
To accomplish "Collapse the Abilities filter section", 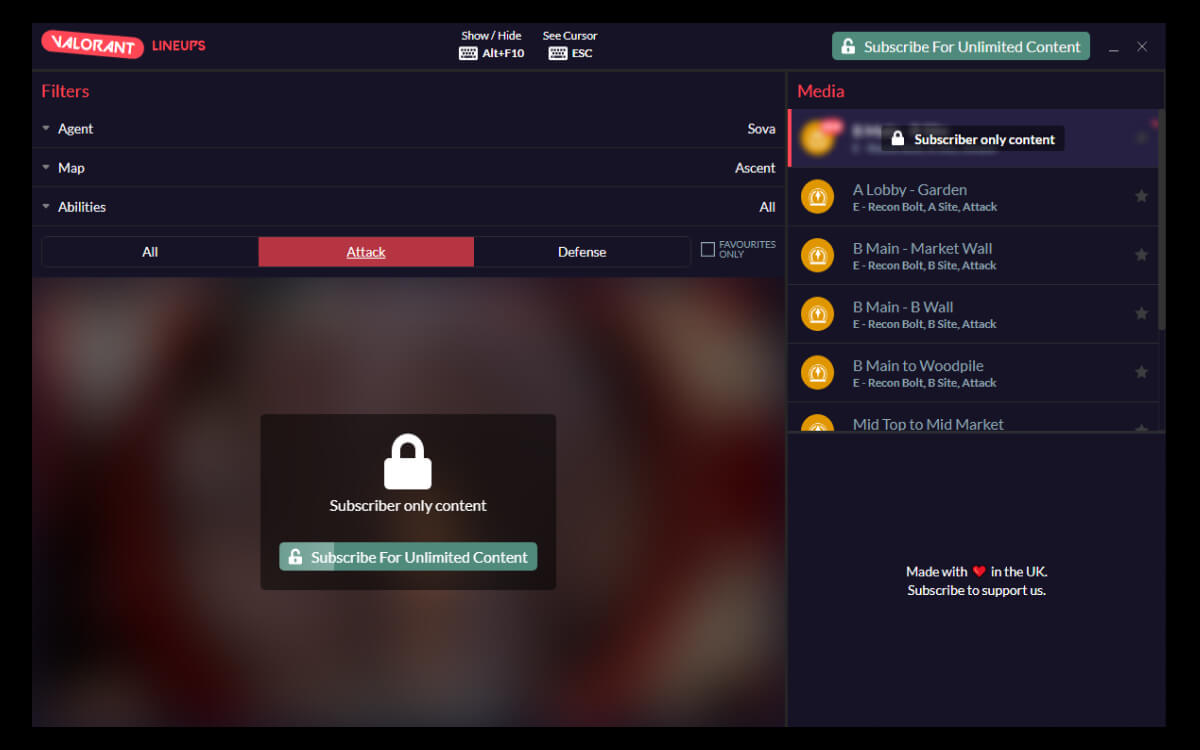I will [45, 206].
